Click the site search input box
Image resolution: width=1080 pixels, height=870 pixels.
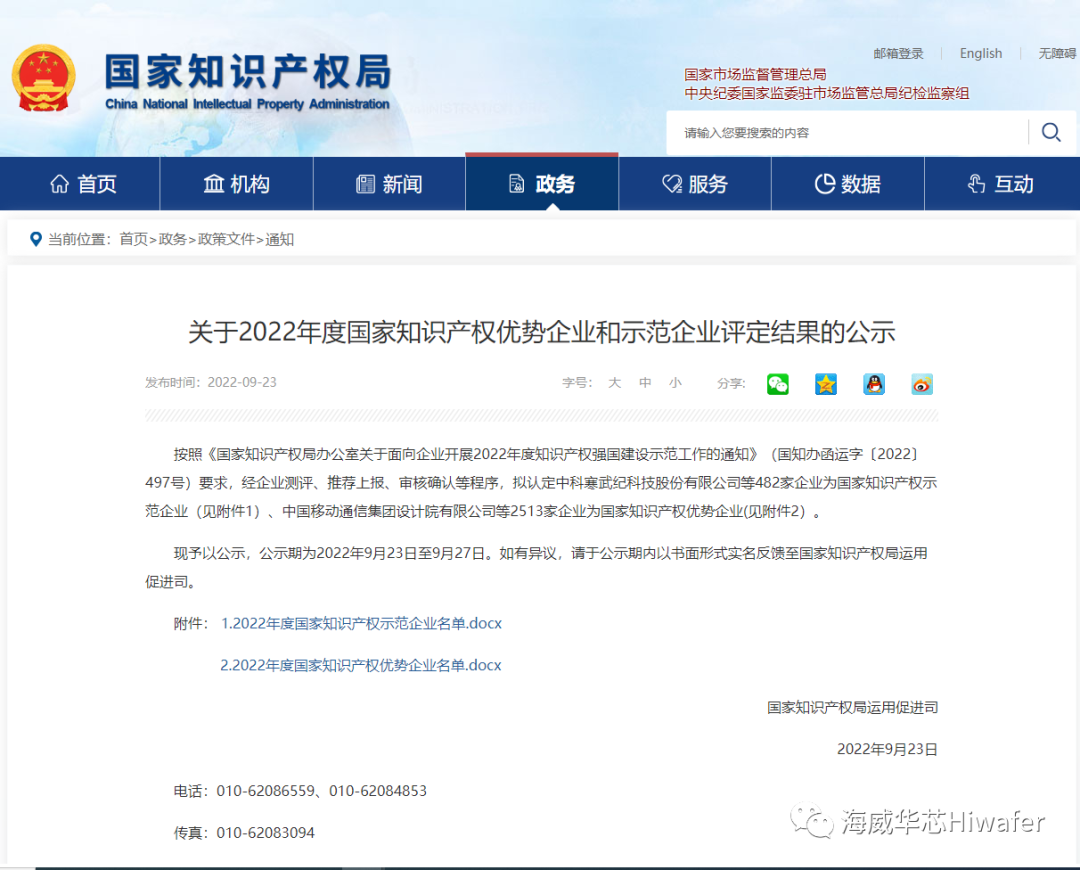click(x=845, y=133)
